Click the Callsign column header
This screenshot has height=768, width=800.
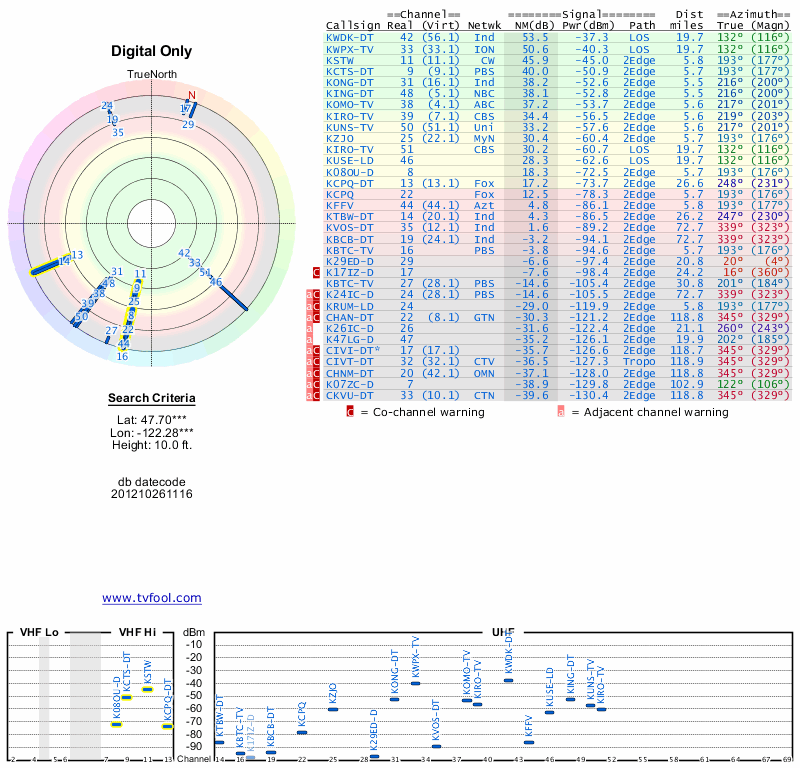click(353, 25)
